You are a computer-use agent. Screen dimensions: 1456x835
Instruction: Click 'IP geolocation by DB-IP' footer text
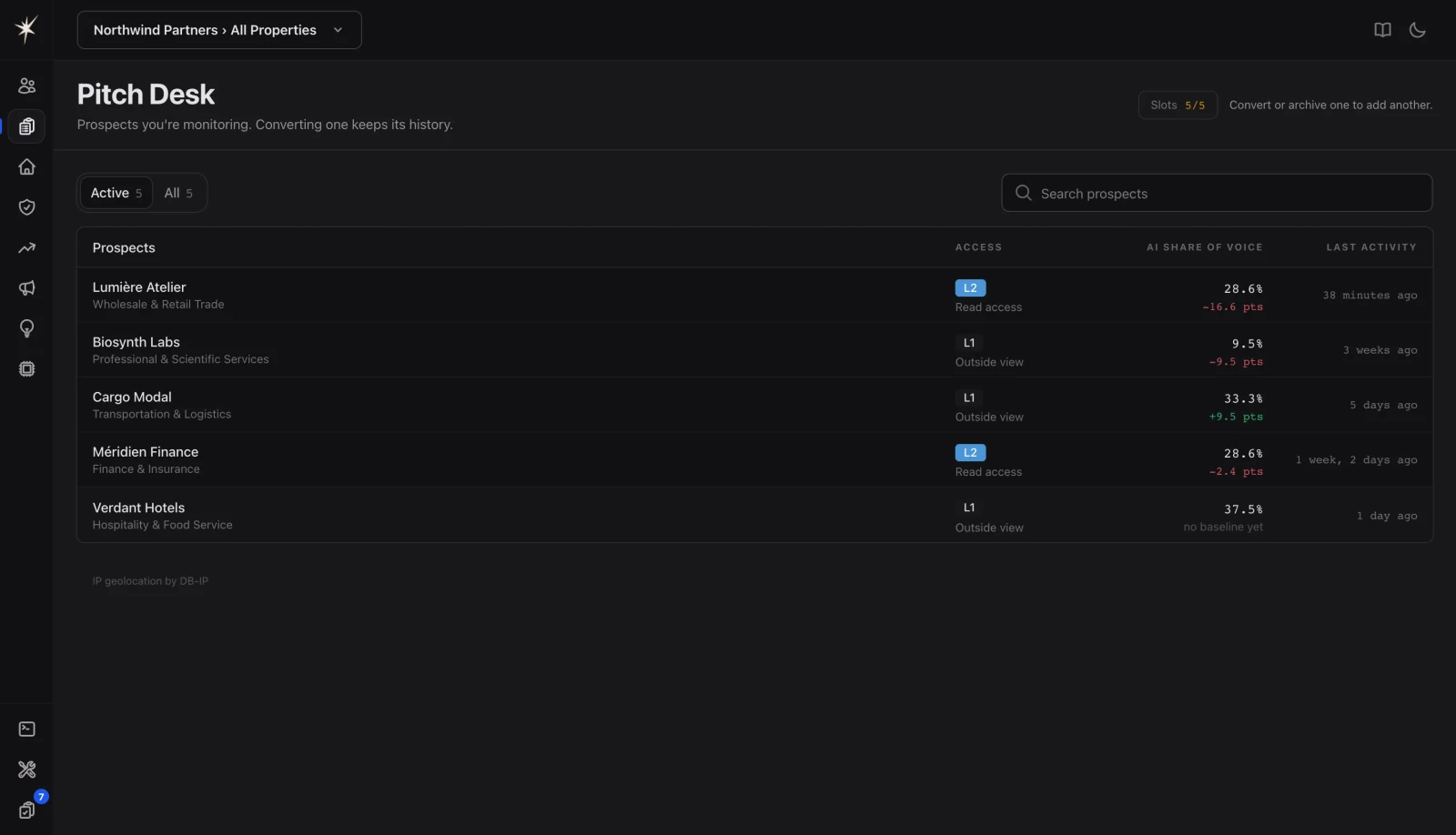point(150,581)
